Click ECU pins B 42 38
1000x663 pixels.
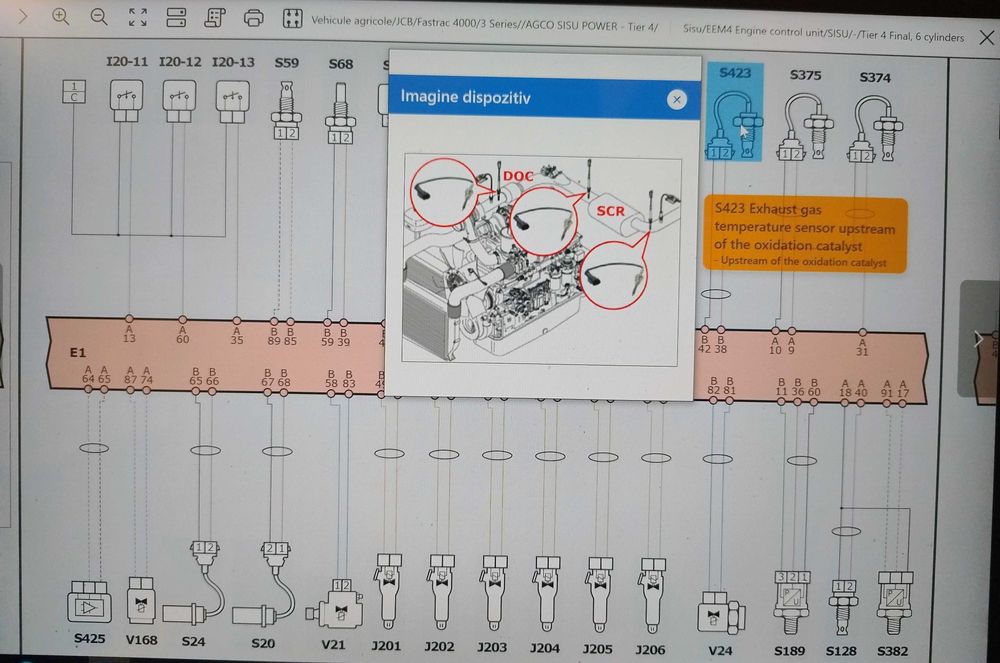click(x=712, y=344)
